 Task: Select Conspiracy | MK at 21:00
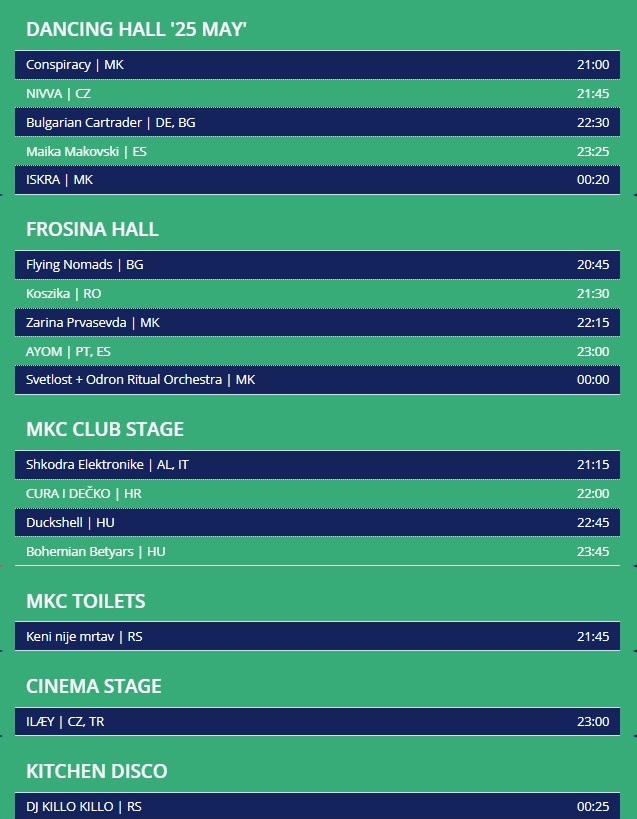(x=317, y=65)
